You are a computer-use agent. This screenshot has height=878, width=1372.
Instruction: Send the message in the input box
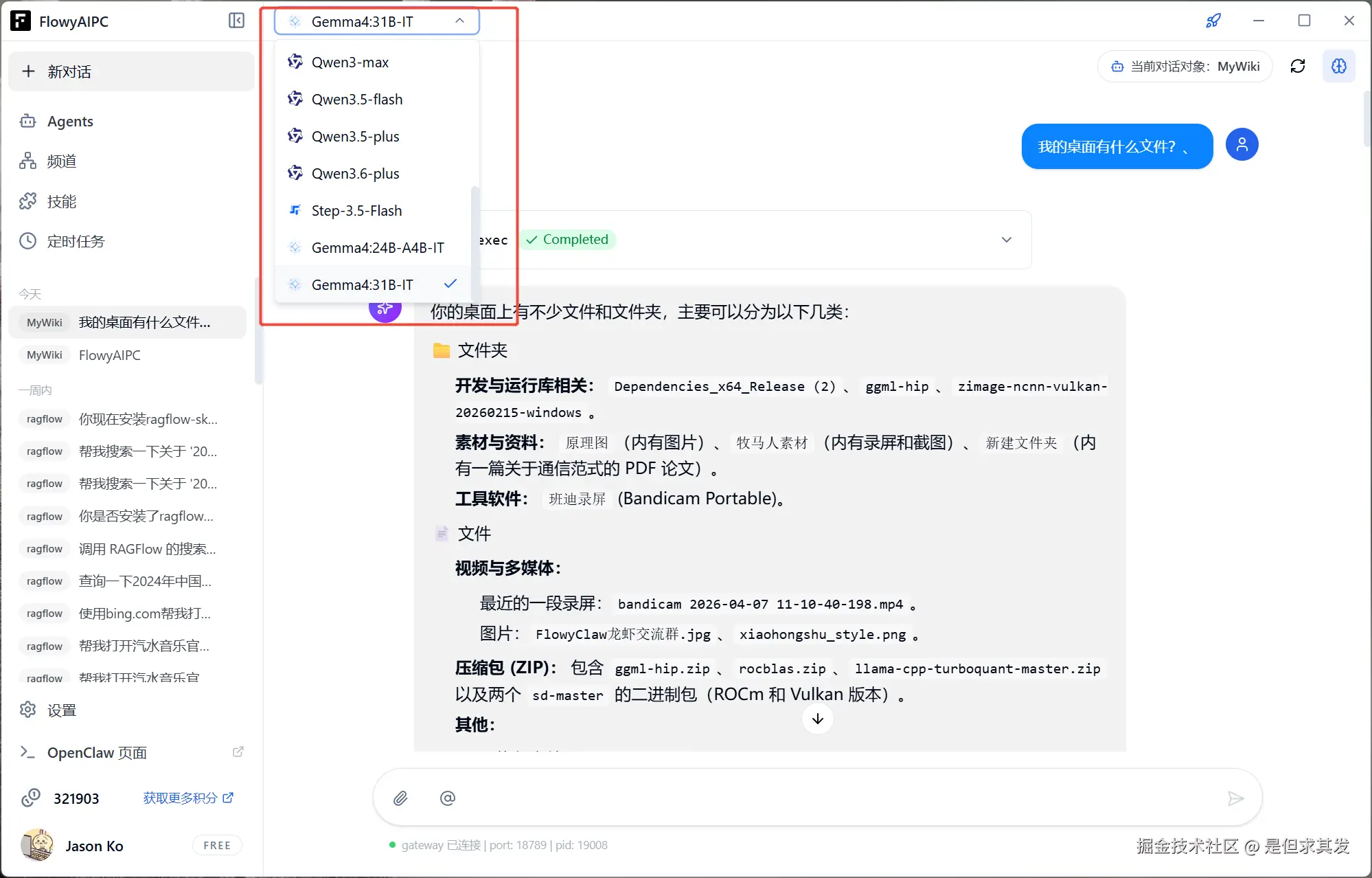point(1235,798)
